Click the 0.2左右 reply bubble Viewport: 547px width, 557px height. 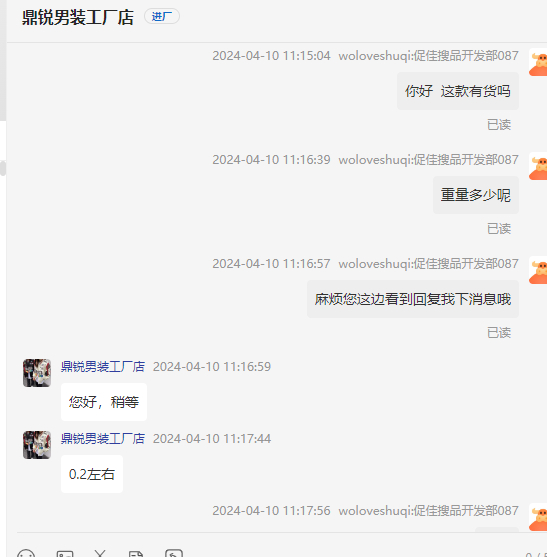92,474
